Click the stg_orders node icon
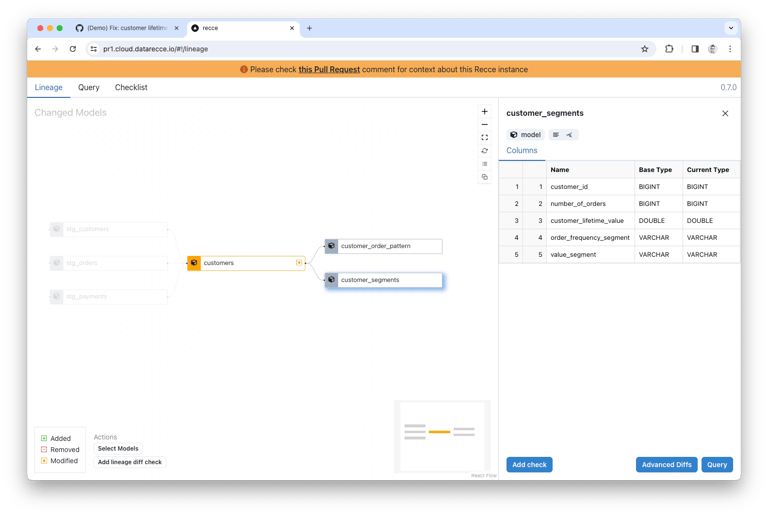Image resolution: width=768 pixels, height=516 pixels. point(57,263)
